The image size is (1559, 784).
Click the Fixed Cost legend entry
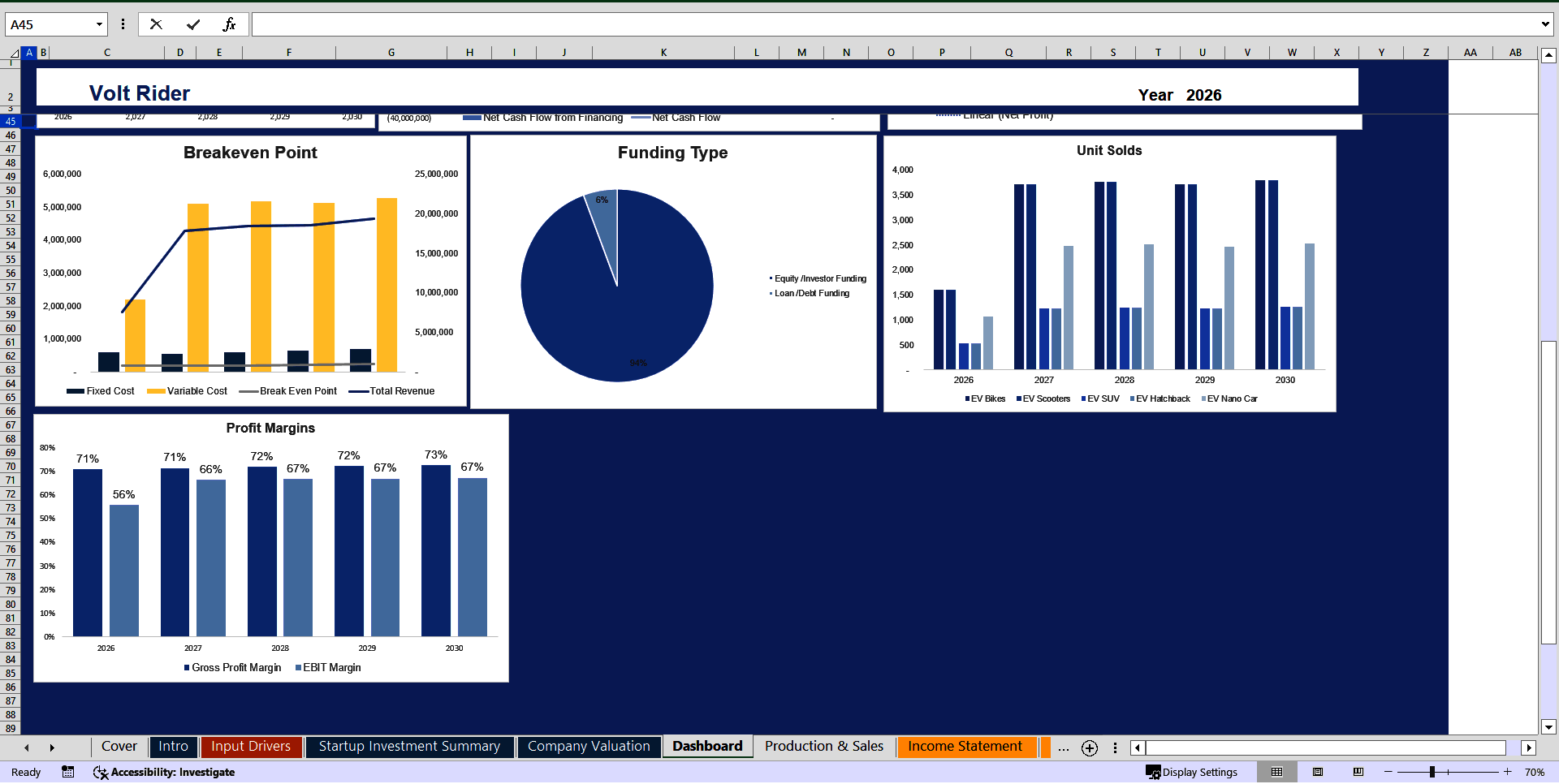tap(101, 391)
